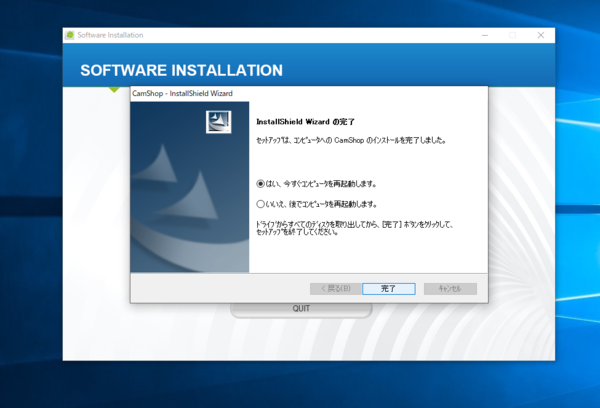The image size is (600, 408).
Task: Minimize the Software Installation window
Action: pos(485,35)
